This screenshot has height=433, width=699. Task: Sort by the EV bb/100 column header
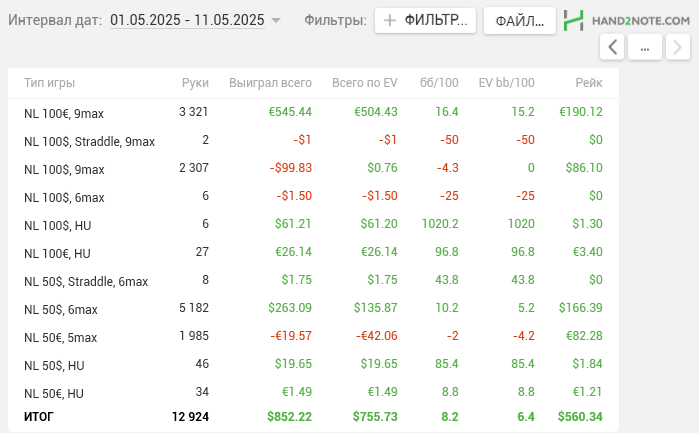[x=506, y=83]
